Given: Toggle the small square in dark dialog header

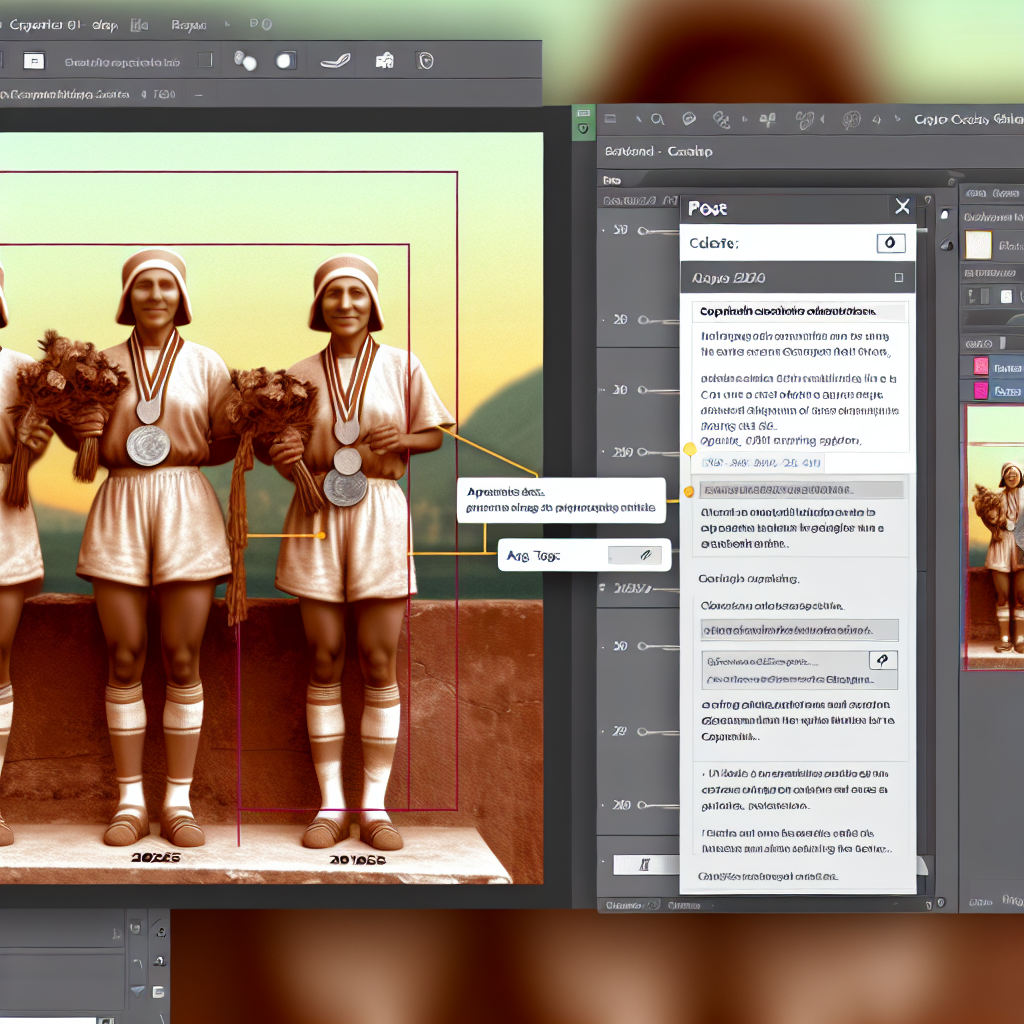Looking at the screenshot, I should 898,278.
